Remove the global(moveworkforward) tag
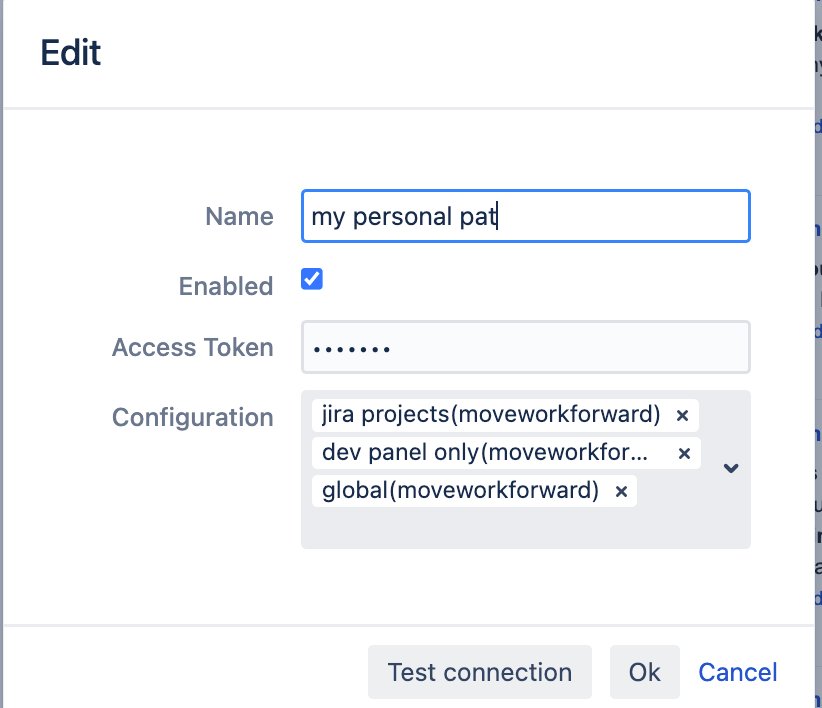Screen dimensions: 822x708 (x=620, y=491)
